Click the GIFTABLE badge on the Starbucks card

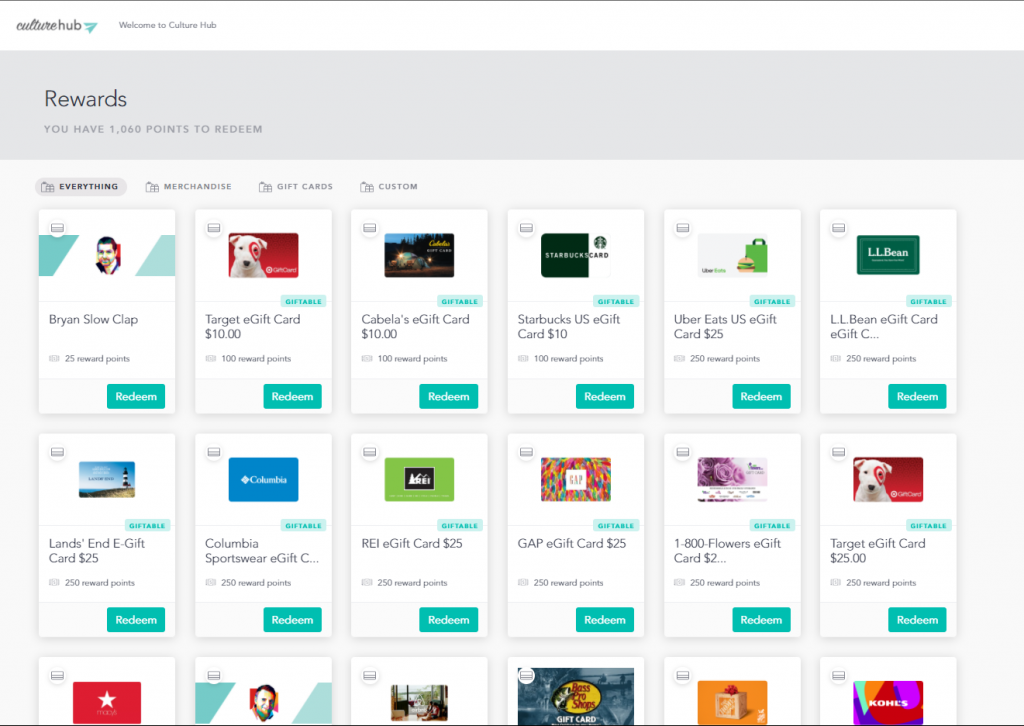[x=616, y=302]
